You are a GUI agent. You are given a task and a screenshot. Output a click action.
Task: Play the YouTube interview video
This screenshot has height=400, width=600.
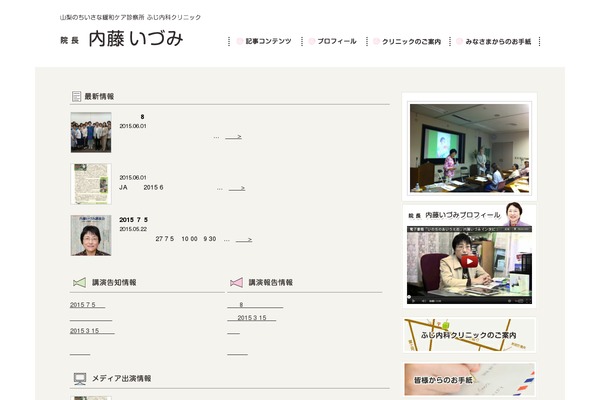coord(469,261)
